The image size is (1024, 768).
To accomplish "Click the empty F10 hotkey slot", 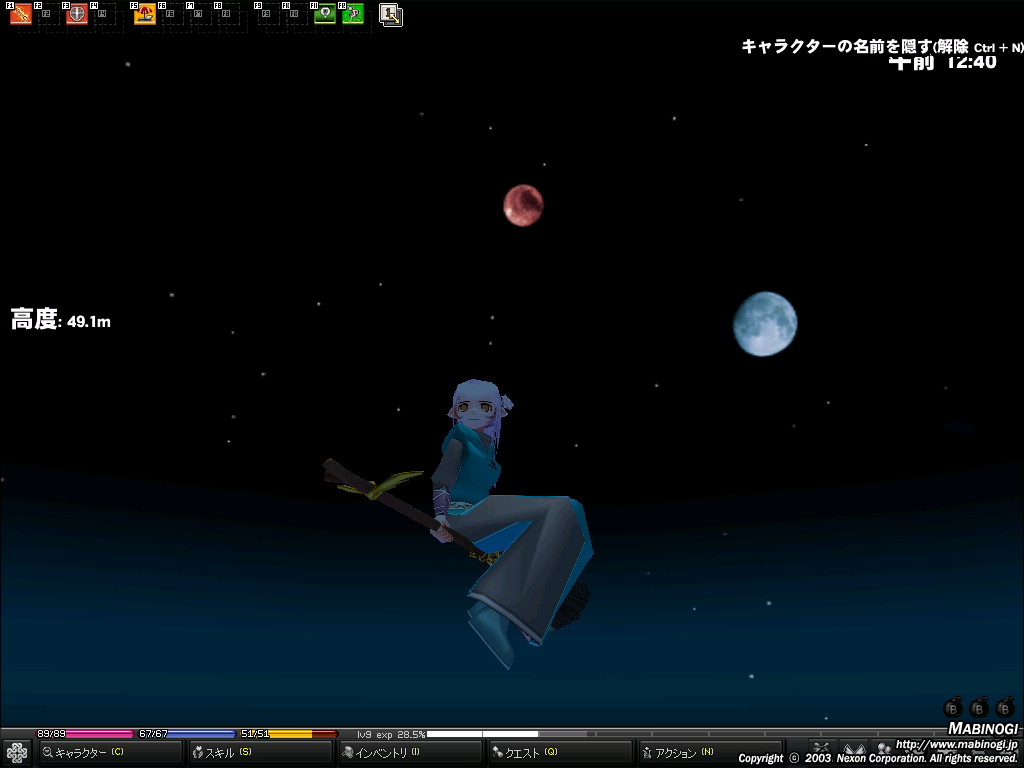I will pos(296,14).
